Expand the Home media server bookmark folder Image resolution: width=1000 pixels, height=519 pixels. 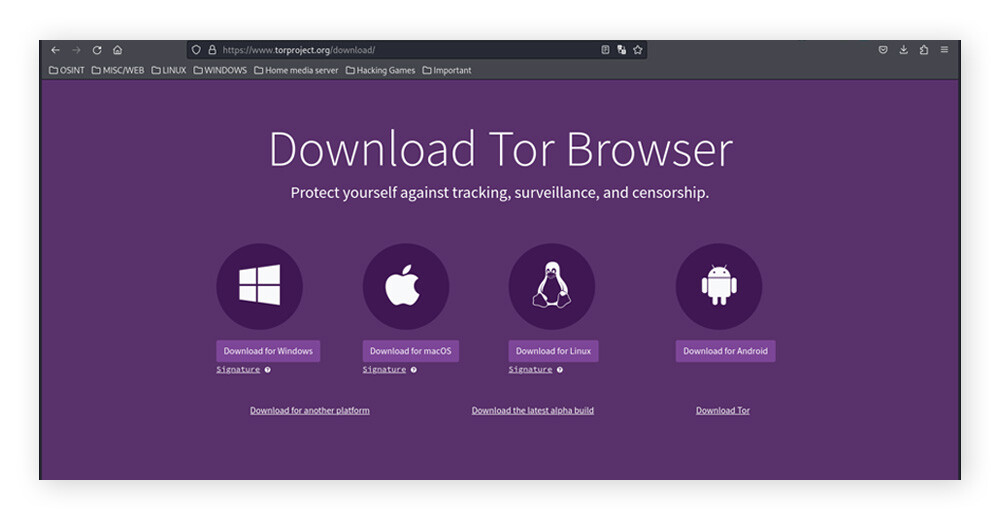[x=296, y=71]
